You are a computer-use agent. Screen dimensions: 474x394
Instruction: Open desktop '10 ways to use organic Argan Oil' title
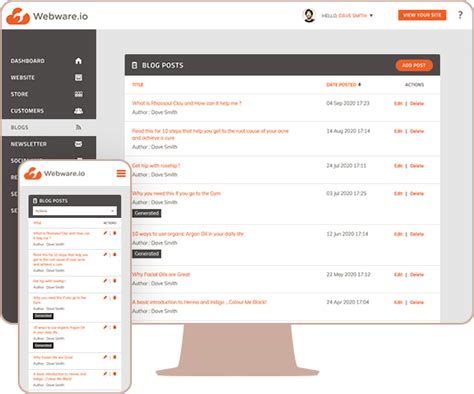click(x=188, y=234)
